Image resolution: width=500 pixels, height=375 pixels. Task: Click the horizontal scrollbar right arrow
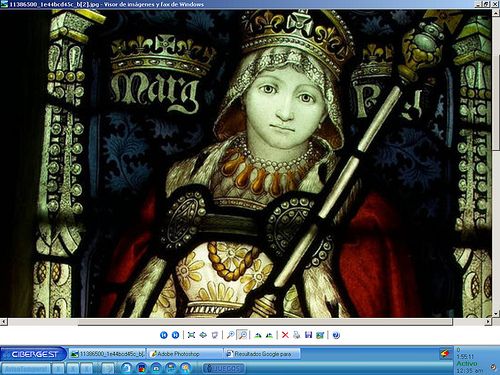click(488, 322)
